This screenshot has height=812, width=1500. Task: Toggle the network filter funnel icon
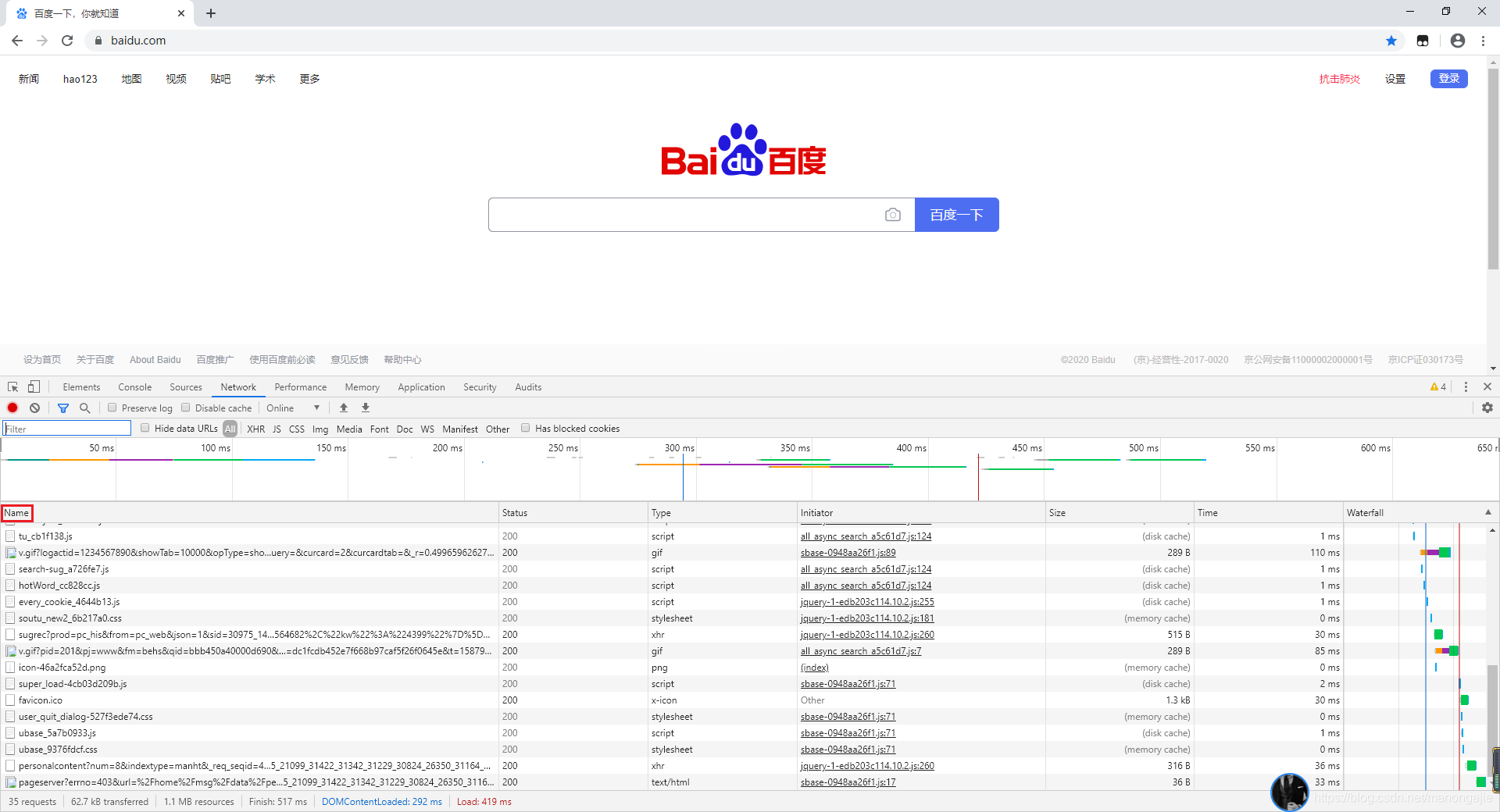[63, 408]
